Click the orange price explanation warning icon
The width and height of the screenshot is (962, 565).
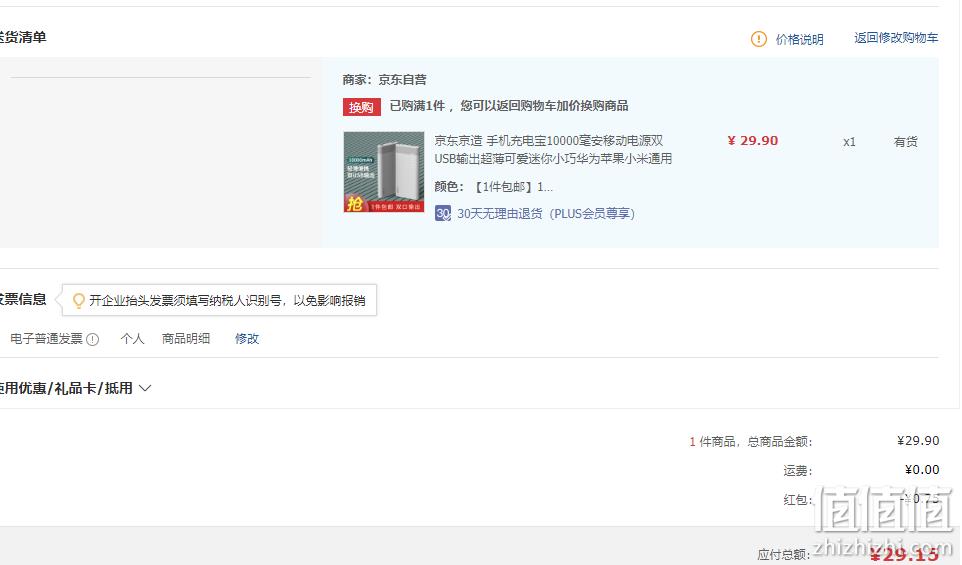coord(758,39)
